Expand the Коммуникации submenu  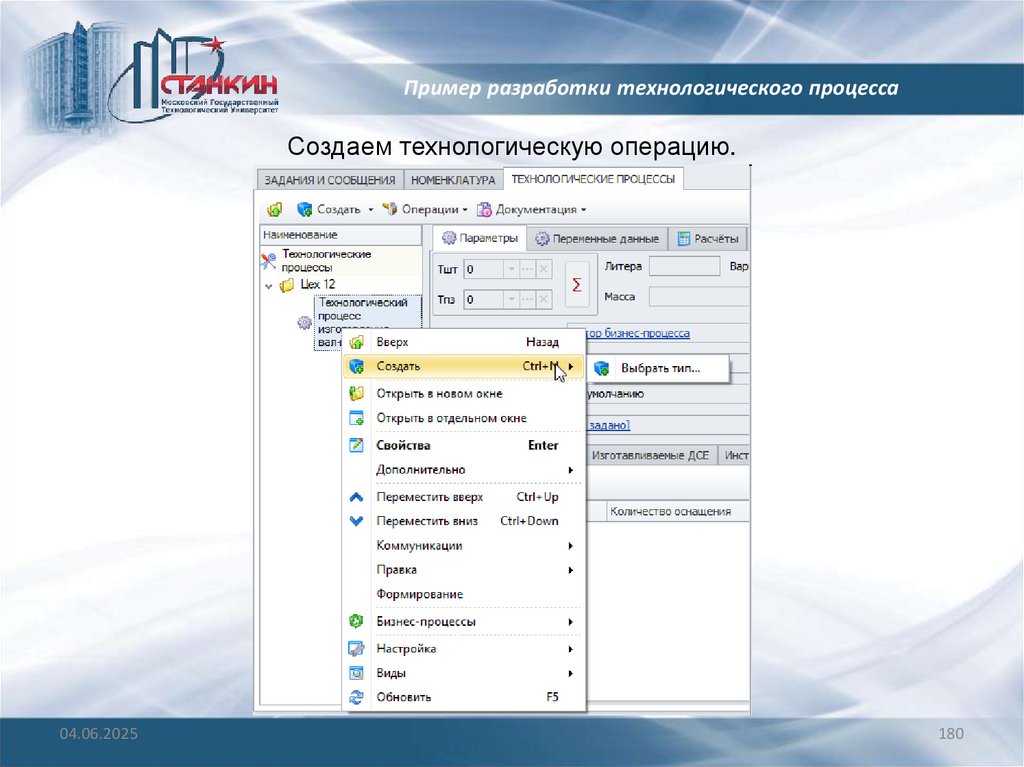pos(463,546)
